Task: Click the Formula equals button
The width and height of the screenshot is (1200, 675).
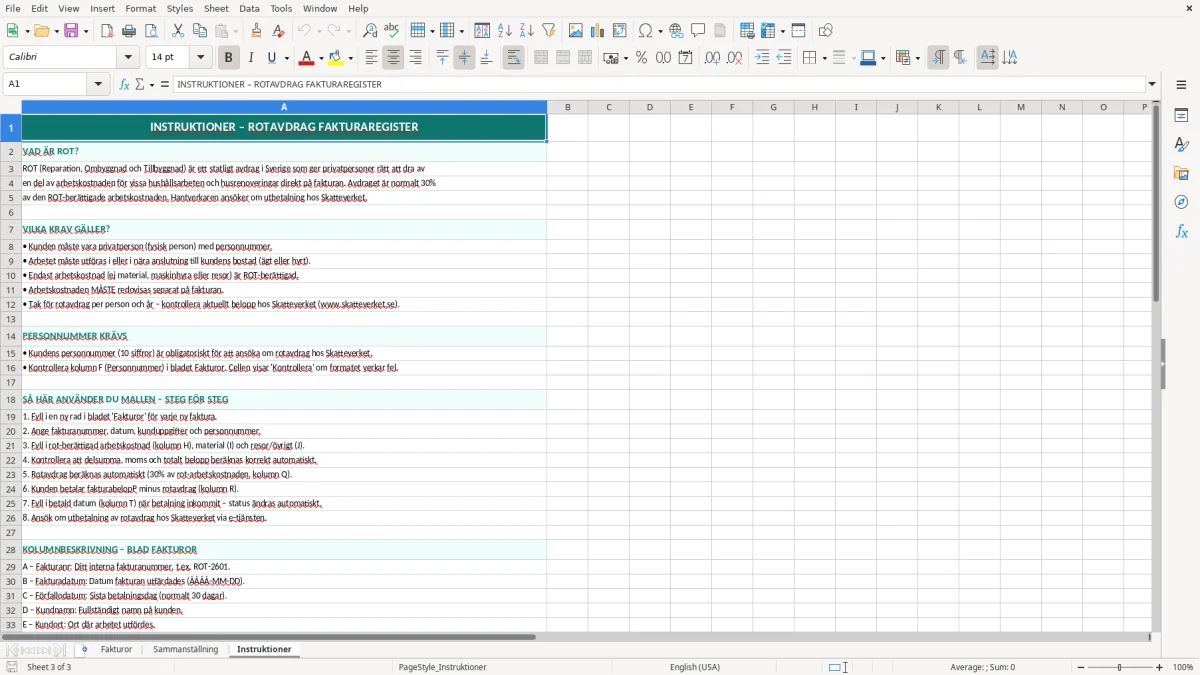Action: [x=165, y=84]
